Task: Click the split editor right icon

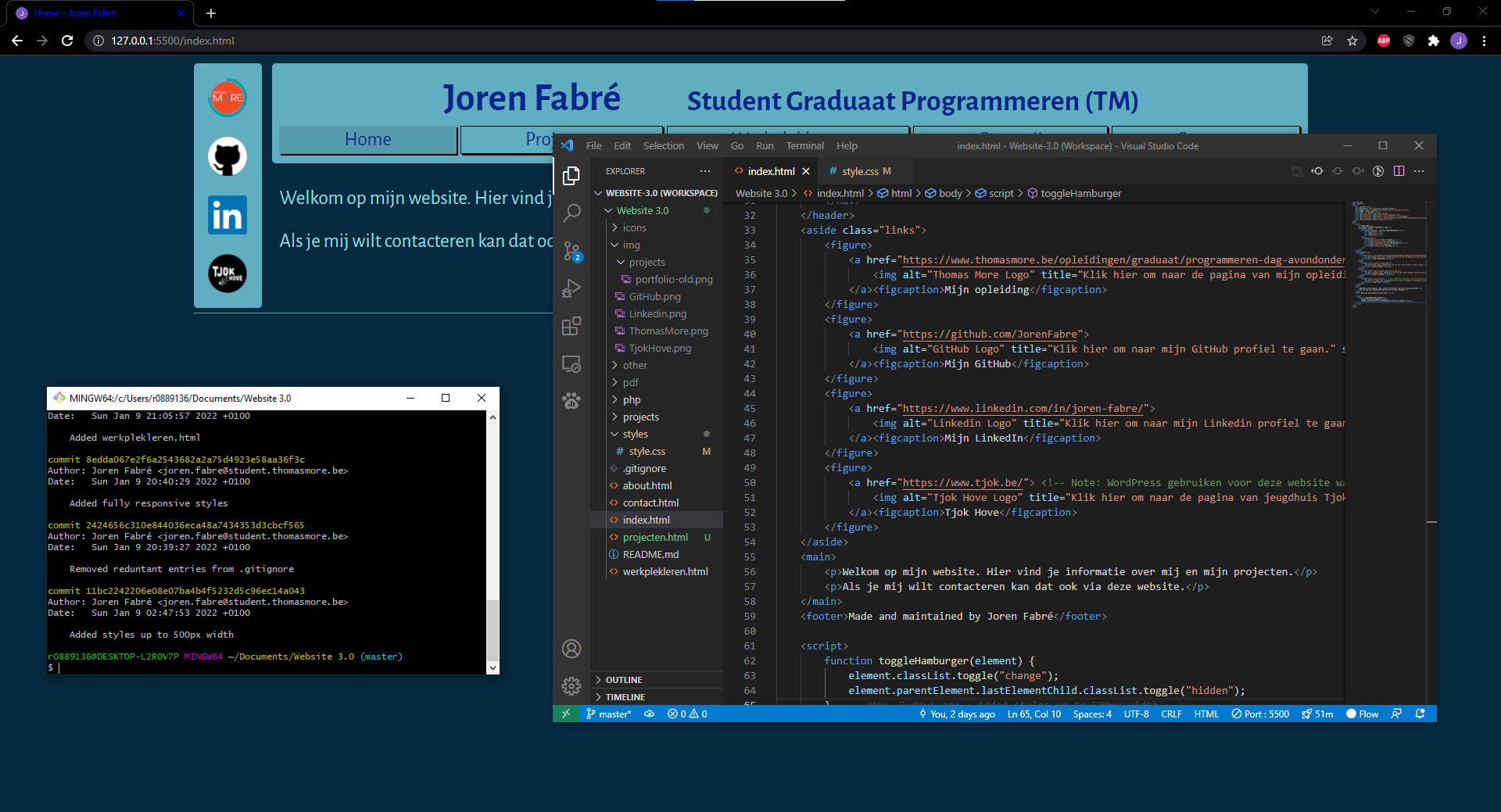Action: (x=1399, y=171)
